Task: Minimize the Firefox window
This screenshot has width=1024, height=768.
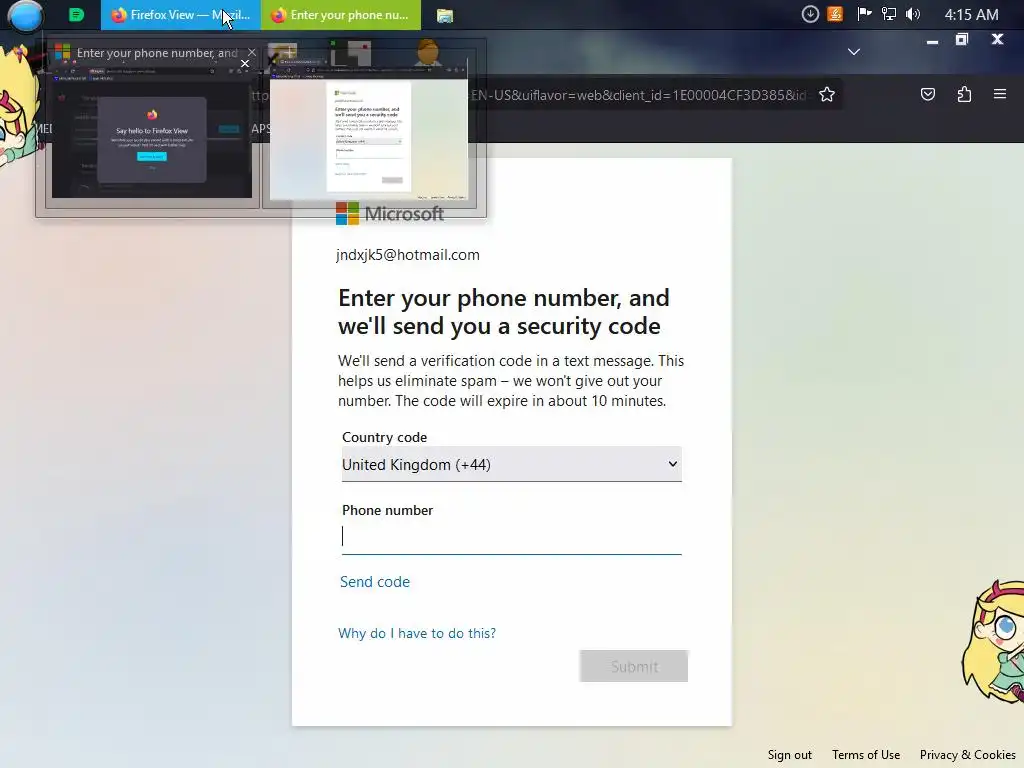Action: (933, 41)
